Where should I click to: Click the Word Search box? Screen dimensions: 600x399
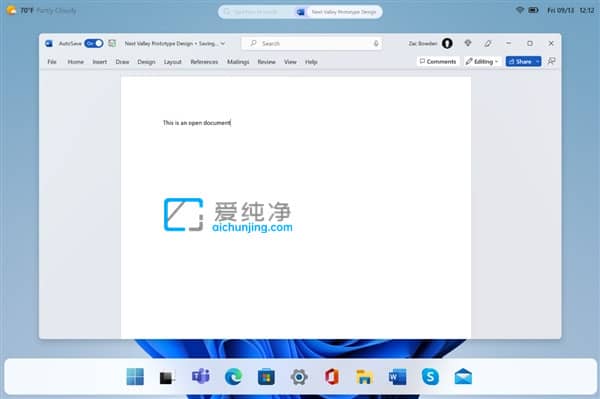click(x=312, y=44)
